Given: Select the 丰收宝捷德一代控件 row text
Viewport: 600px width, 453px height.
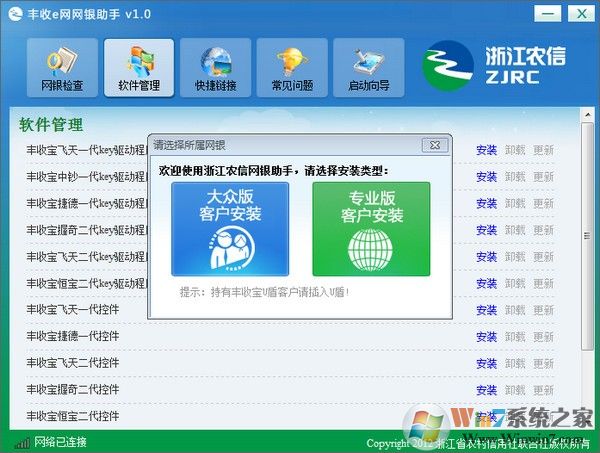Looking at the screenshot, I should (73, 336).
